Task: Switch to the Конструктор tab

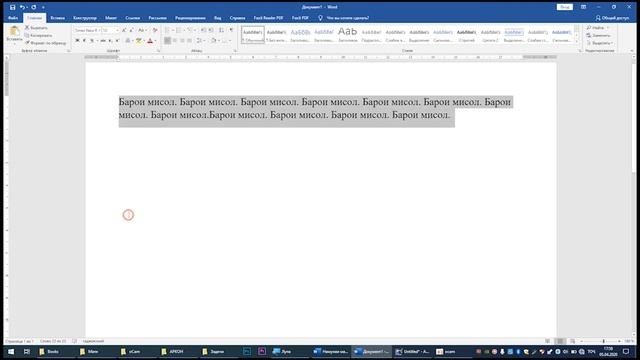Action: [x=85, y=18]
